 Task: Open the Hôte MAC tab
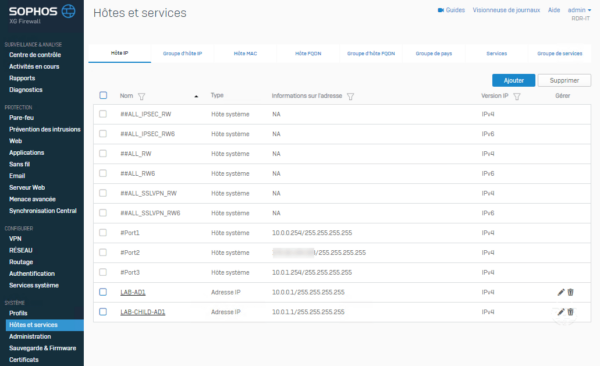[245, 54]
